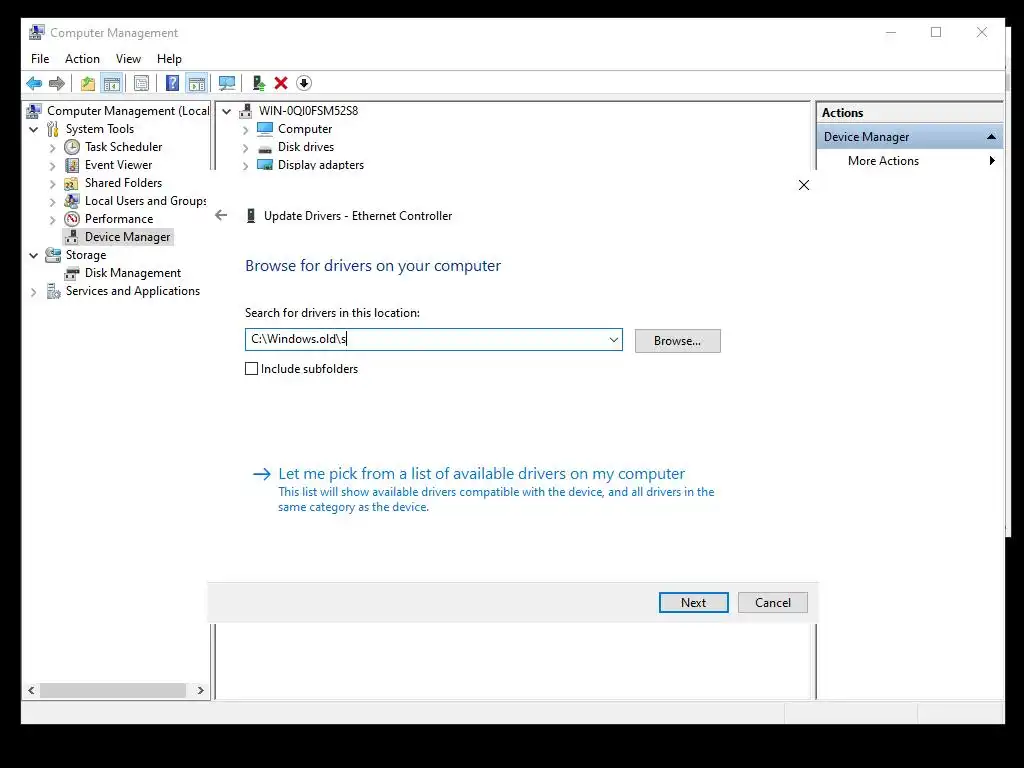Collapse the WIN-0QI0FSM52S8 device node

[227, 111]
